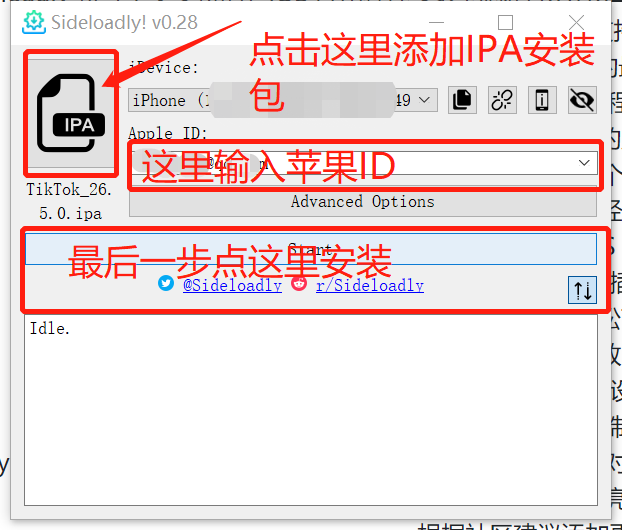
Task: Click the copy device info icon
Action: pos(462,100)
